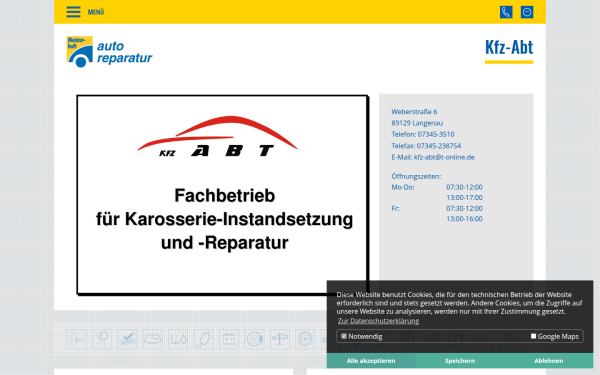
Task: Click Alle akzeptieren button
Action: click(371, 361)
